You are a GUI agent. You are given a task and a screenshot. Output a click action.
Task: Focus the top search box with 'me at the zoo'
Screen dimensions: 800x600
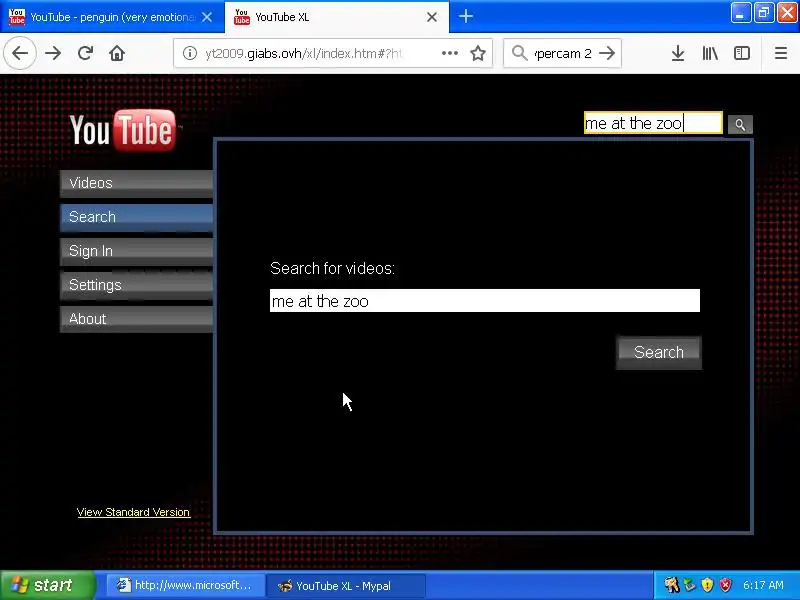pos(653,123)
